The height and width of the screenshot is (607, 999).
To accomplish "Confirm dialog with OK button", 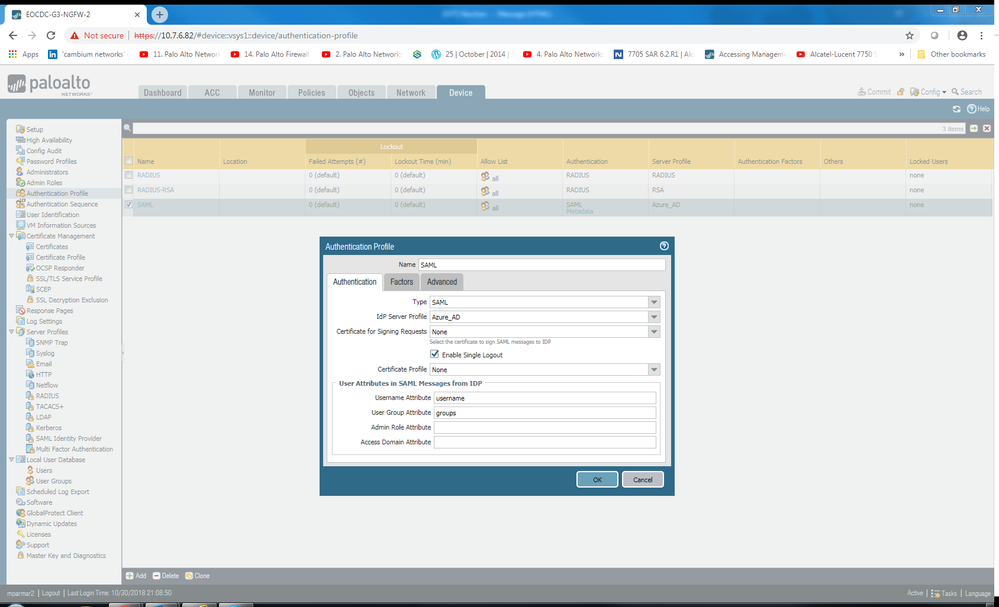I will (597, 480).
